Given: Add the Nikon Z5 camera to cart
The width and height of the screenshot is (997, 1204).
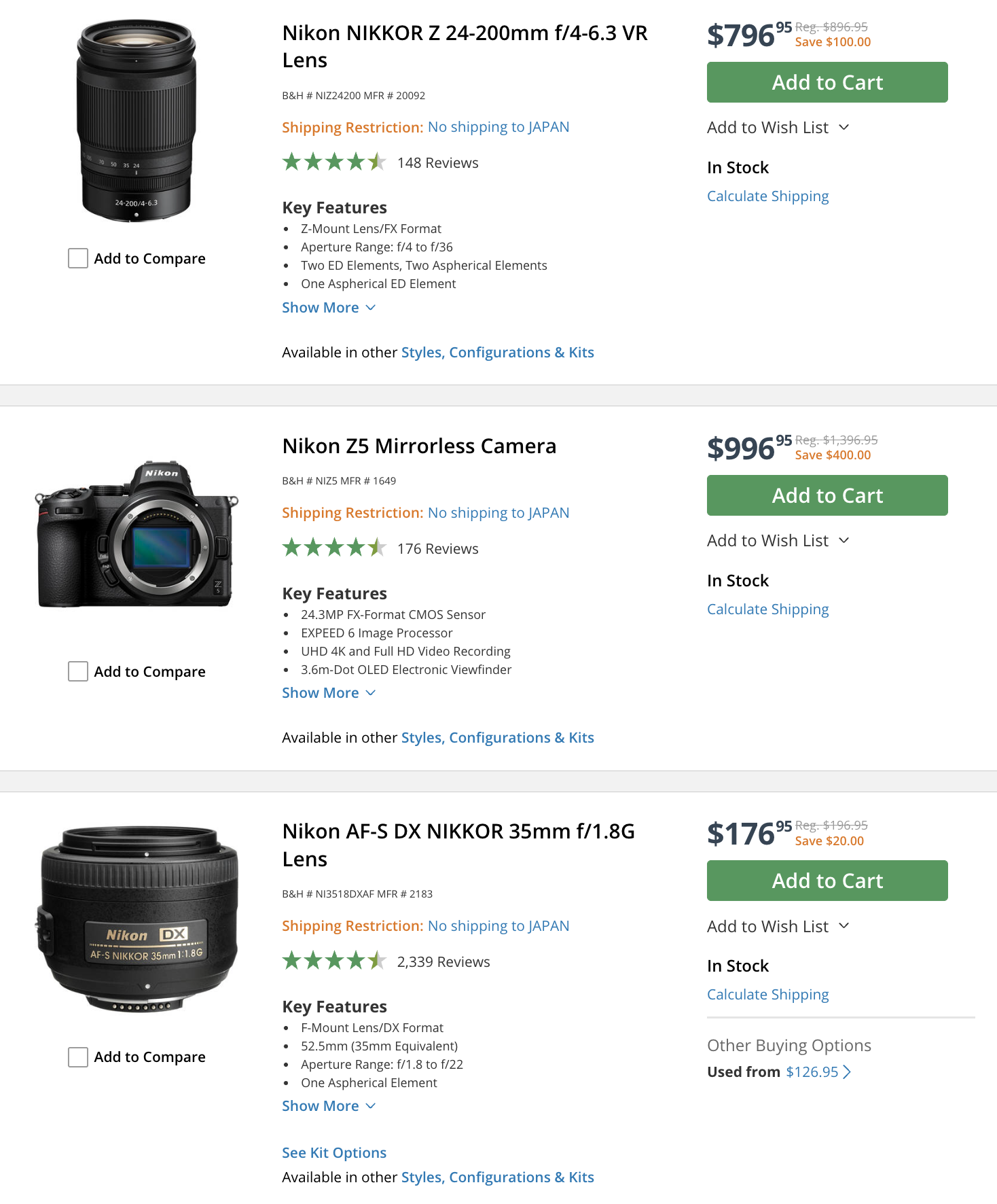Looking at the screenshot, I should pyautogui.click(x=827, y=495).
